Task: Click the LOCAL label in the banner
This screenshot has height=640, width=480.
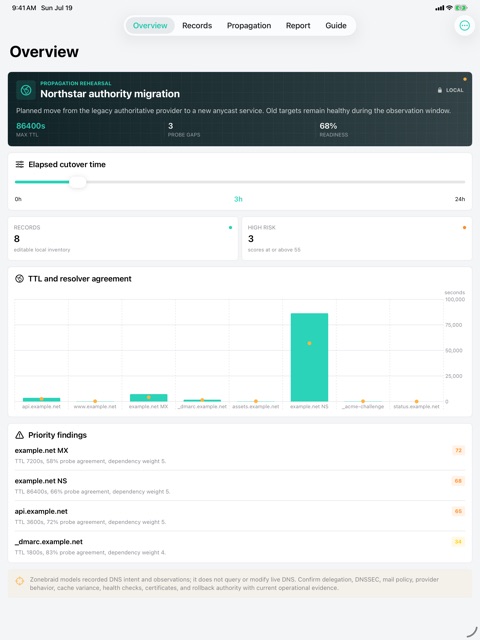Action: click(455, 90)
